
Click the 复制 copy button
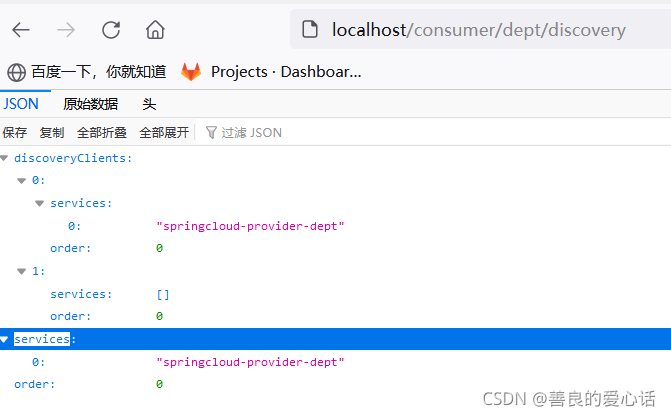click(52, 133)
